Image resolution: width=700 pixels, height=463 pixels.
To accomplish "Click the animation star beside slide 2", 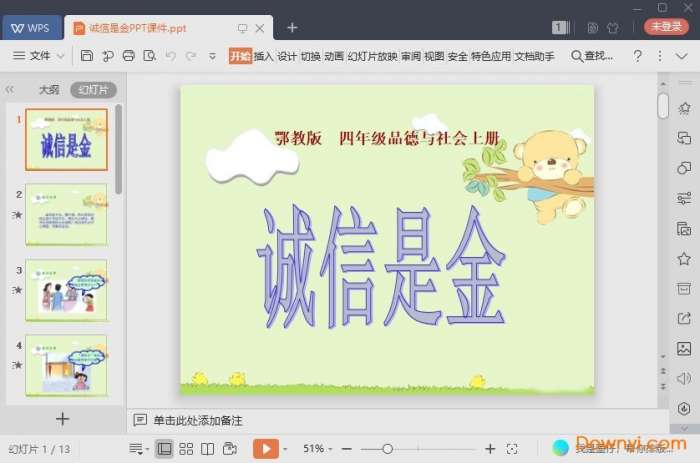I will pos(17,215).
